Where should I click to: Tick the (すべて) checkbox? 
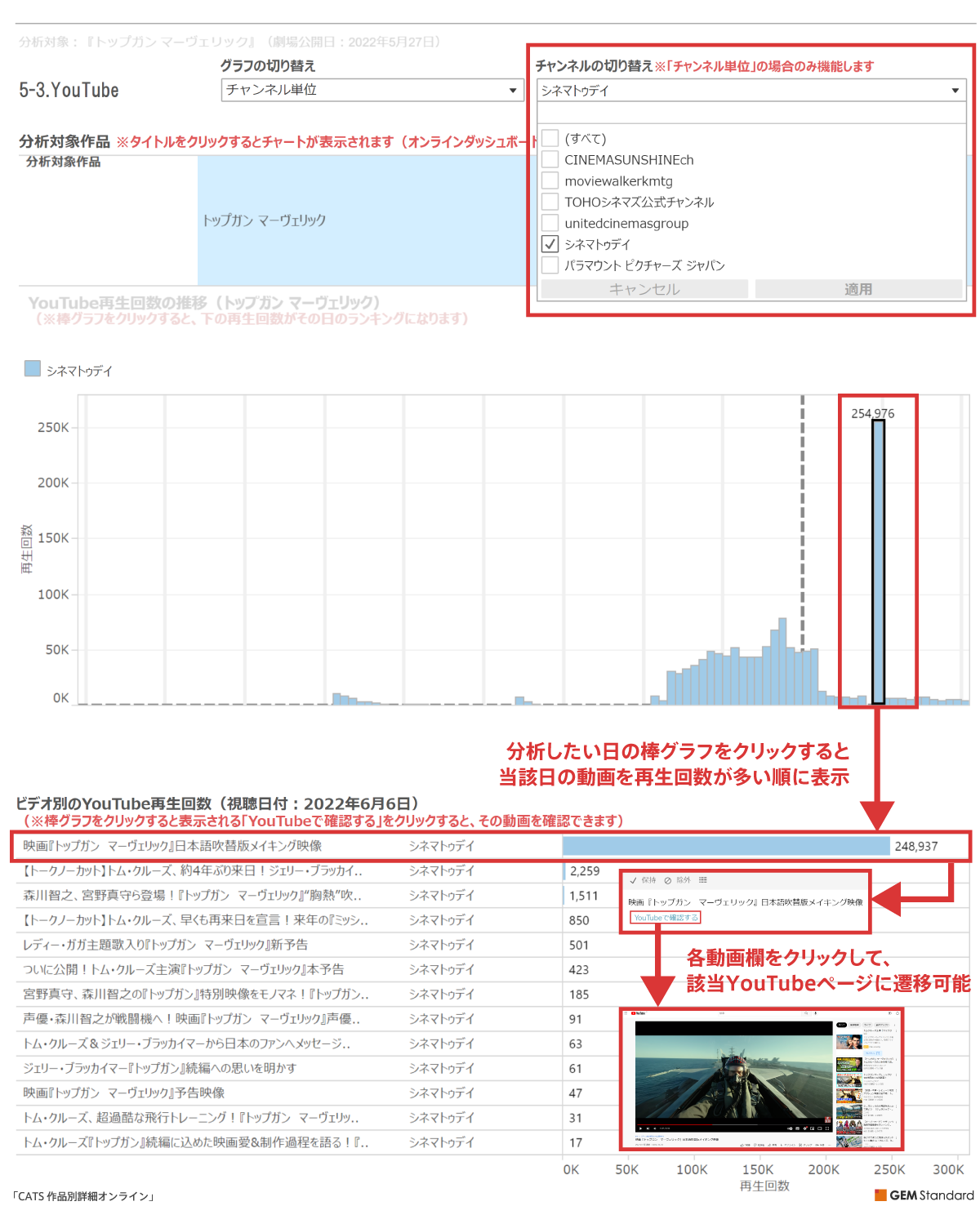pyautogui.click(x=550, y=137)
